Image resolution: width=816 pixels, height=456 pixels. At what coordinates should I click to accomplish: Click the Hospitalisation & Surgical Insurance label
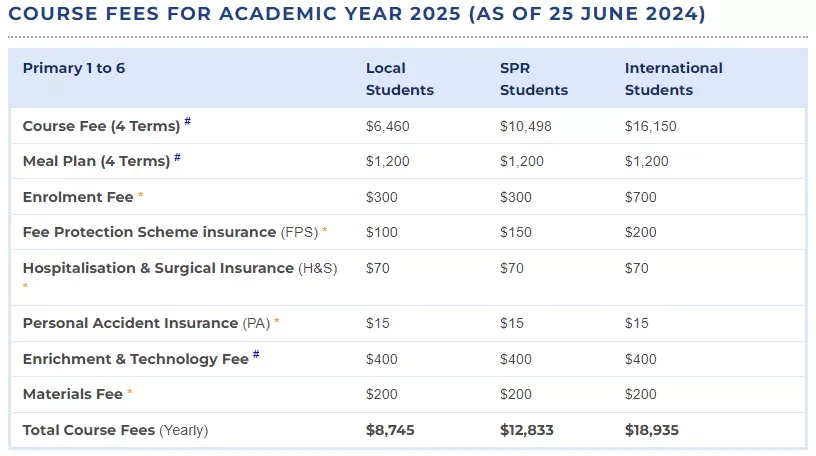(x=180, y=268)
